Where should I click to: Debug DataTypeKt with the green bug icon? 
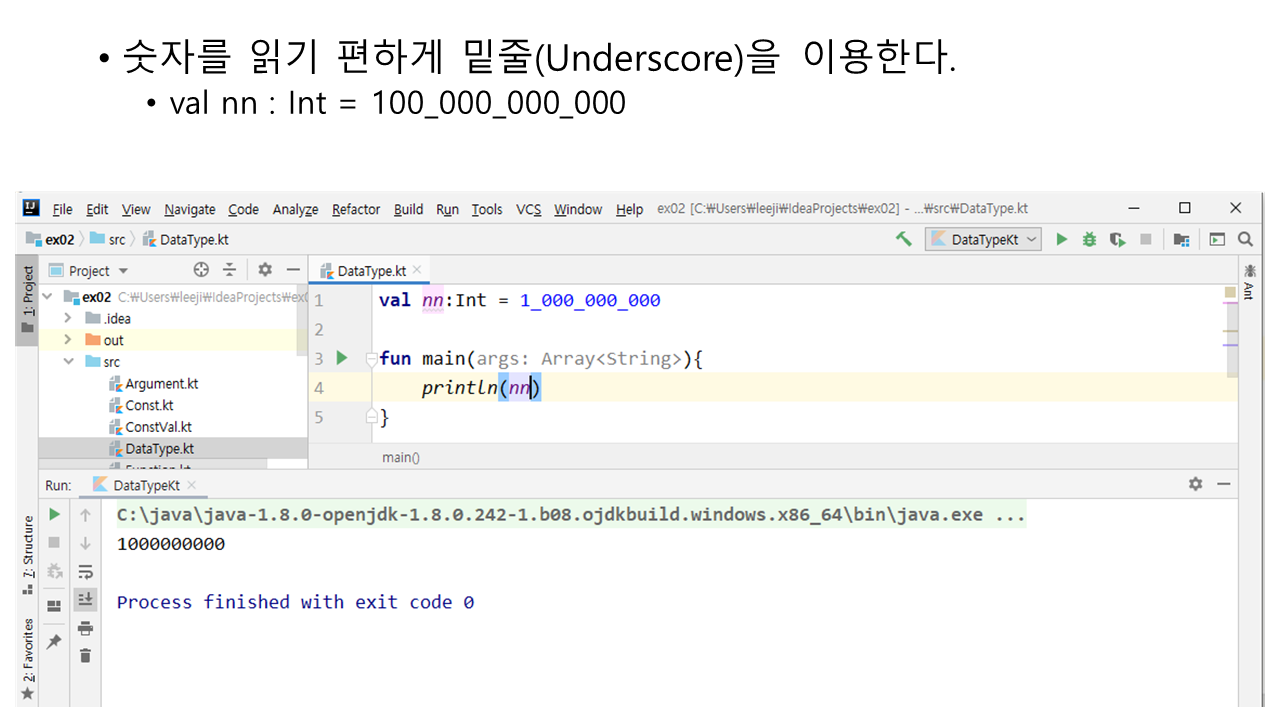point(1089,239)
